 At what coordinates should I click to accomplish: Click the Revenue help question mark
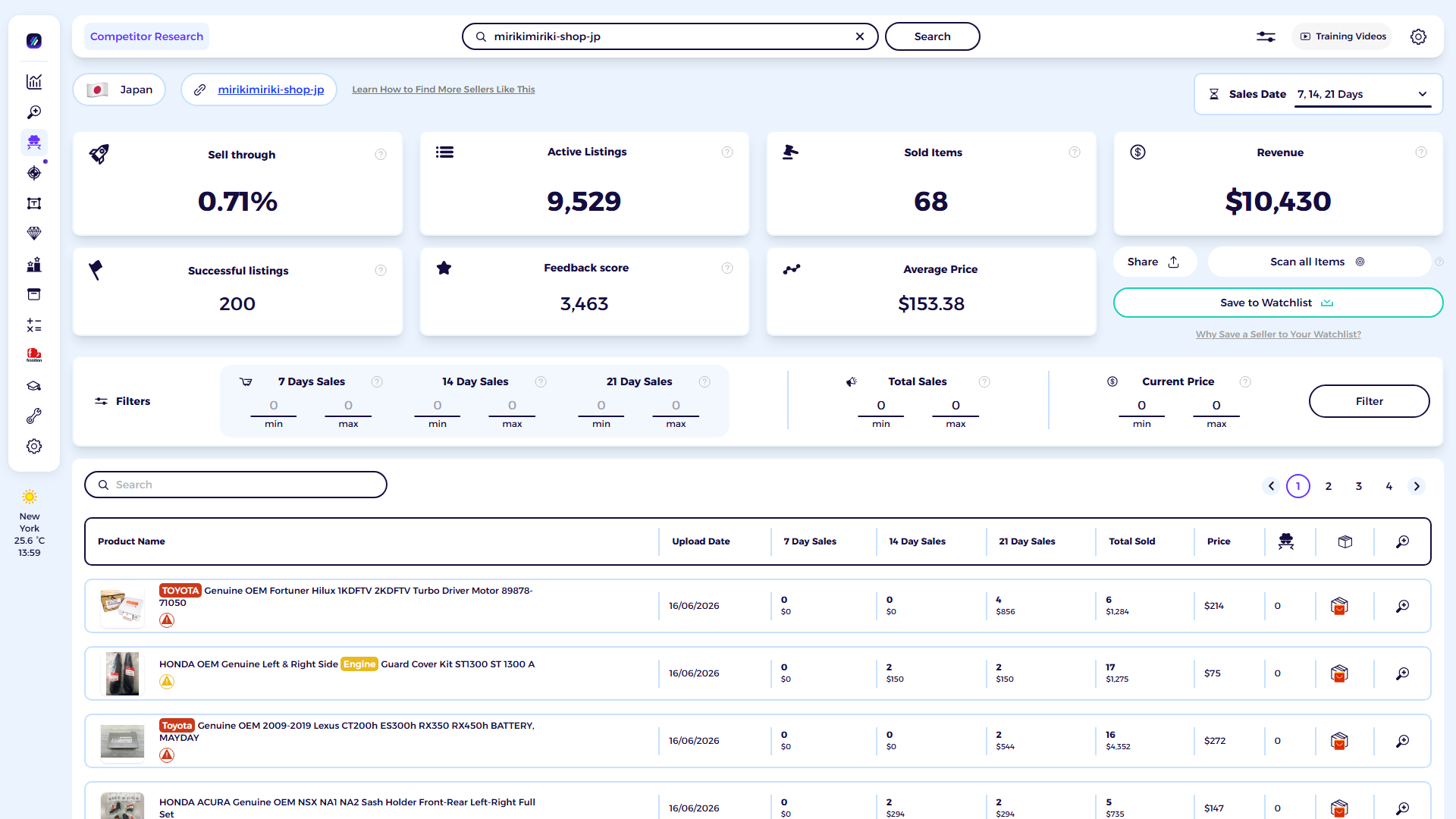(x=1421, y=152)
